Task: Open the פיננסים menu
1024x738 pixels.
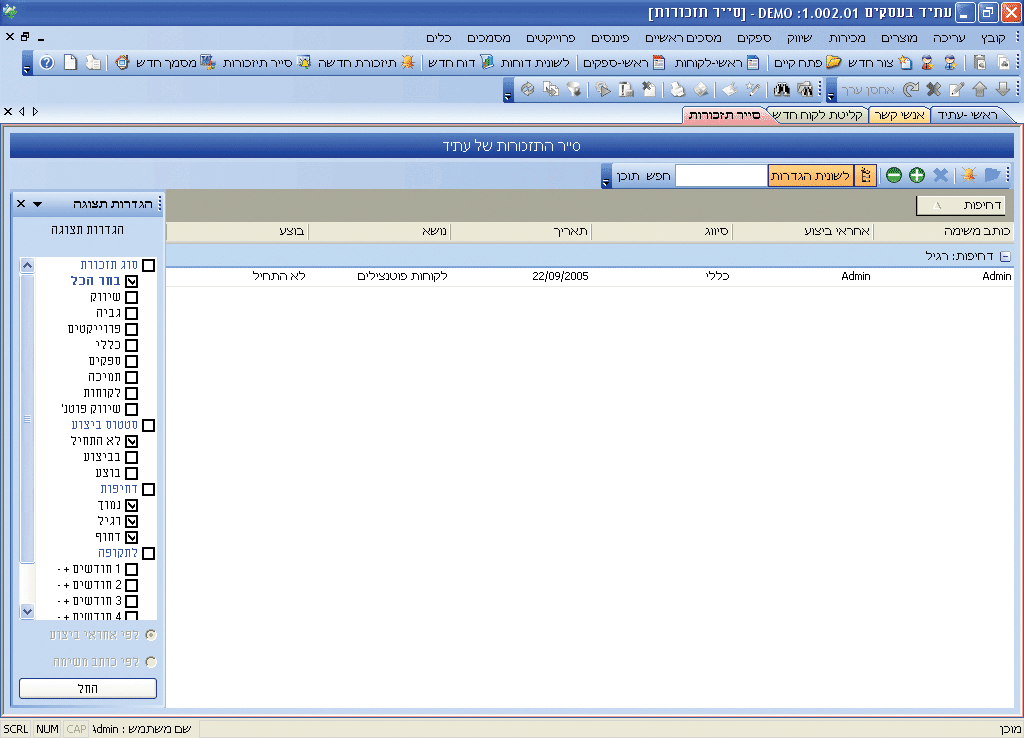Action: tap(610, 38)
